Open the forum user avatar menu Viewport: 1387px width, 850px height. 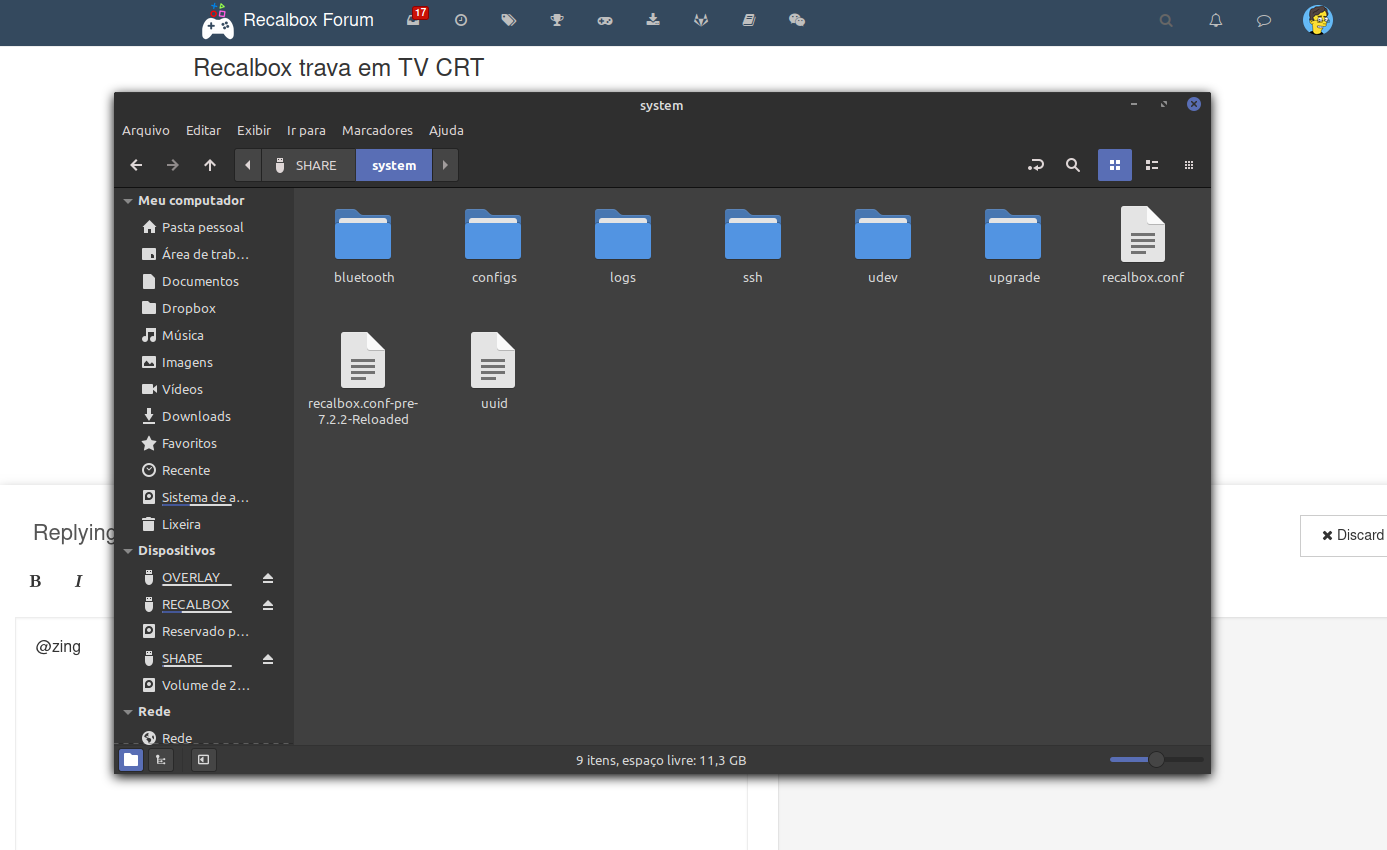(x=1318, y=20)
